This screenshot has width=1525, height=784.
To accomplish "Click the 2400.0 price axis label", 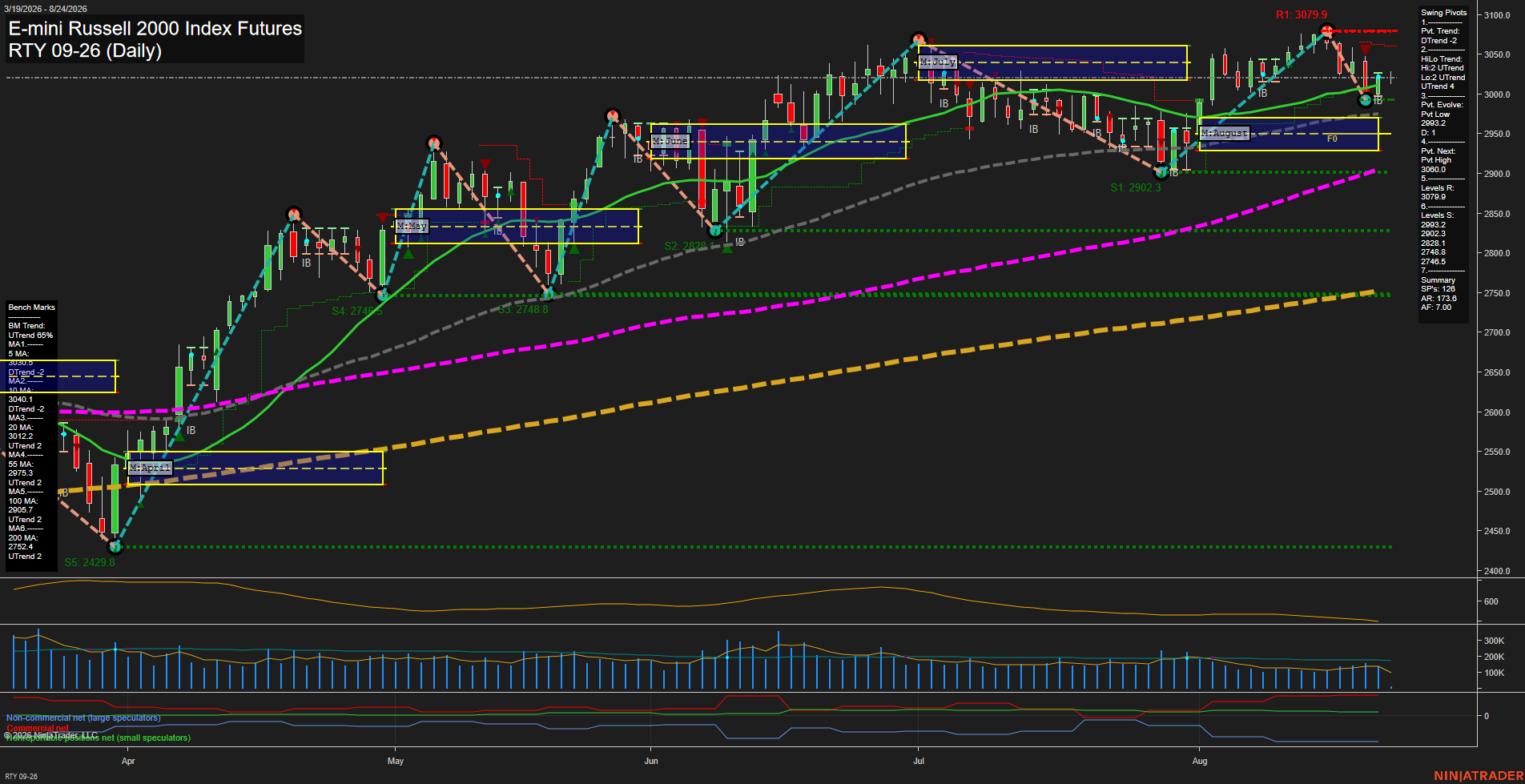I will point(1497,571).
